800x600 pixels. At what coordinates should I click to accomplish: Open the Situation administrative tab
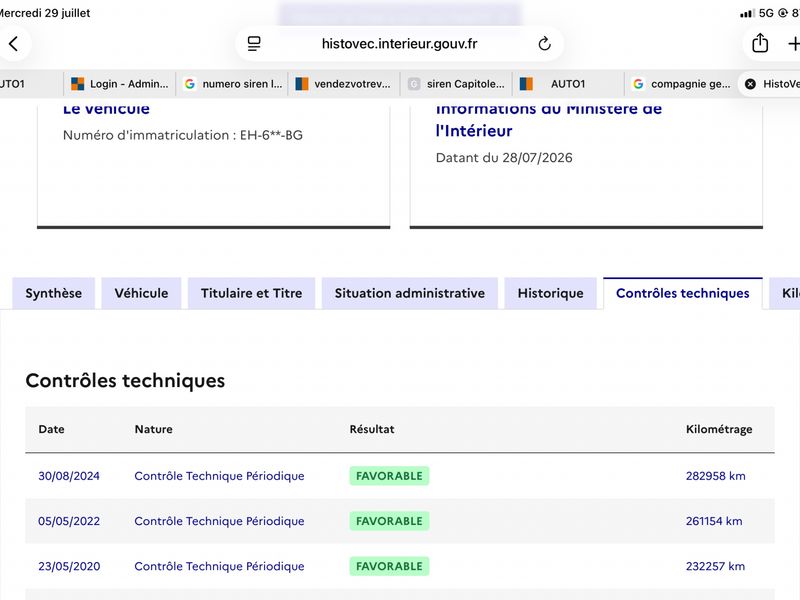410,293
